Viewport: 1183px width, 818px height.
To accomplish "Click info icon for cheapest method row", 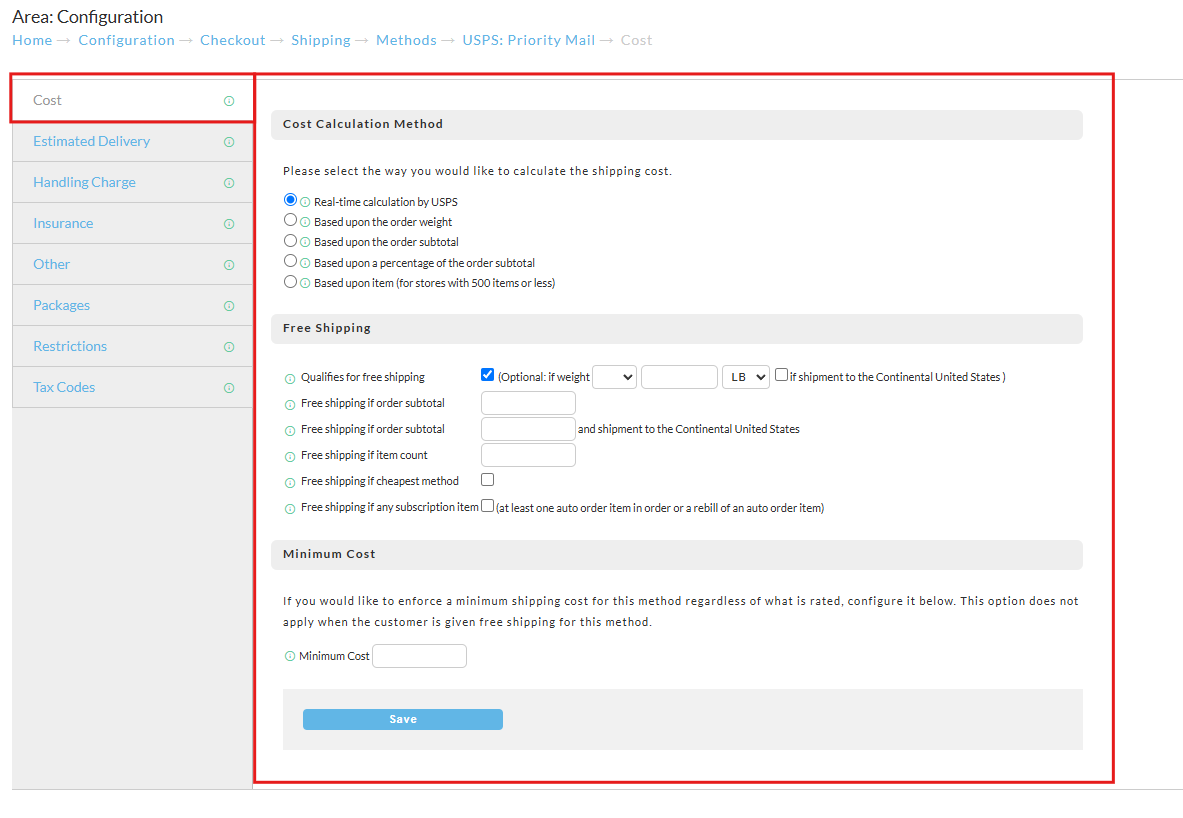I will (x=290, y=483).
